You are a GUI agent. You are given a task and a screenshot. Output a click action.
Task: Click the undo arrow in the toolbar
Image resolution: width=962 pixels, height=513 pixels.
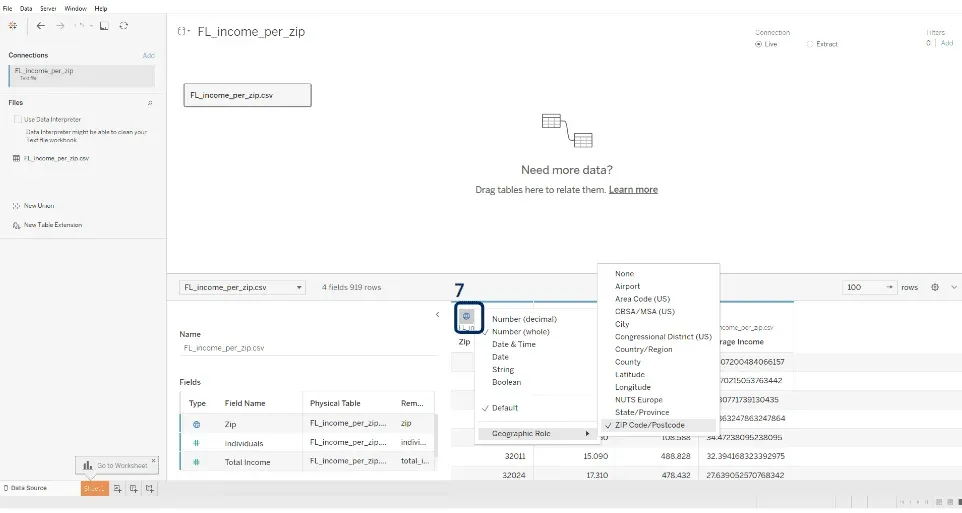[x=79, y=26]
